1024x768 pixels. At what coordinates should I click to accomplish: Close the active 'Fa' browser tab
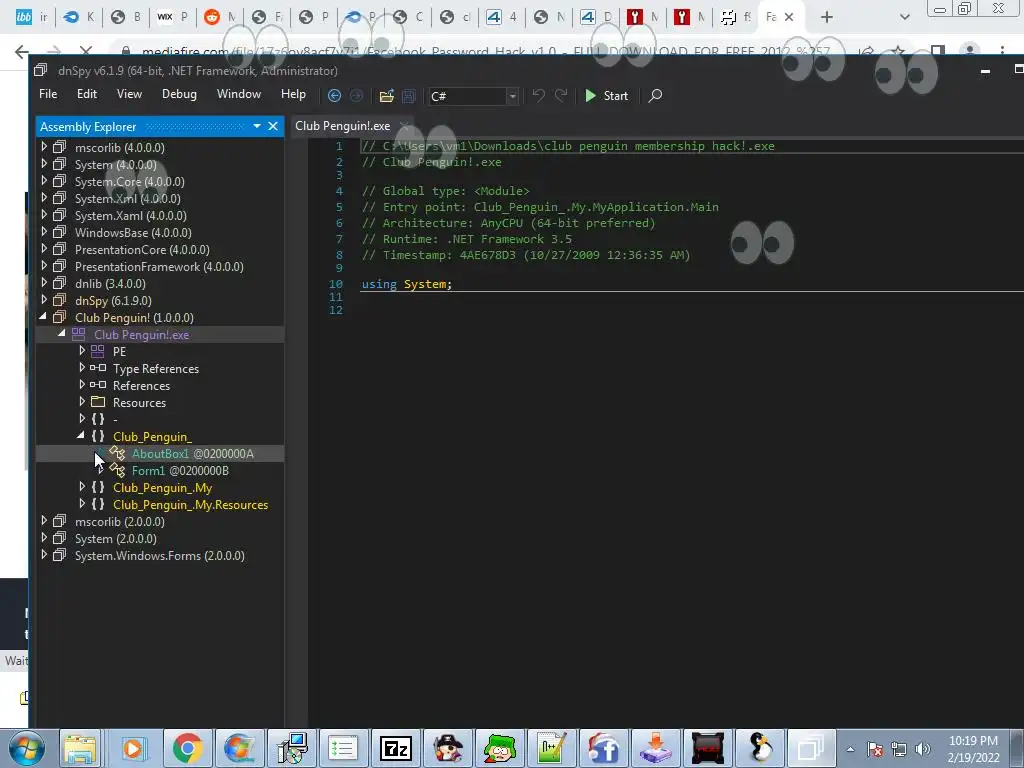[x=789, y=18]
